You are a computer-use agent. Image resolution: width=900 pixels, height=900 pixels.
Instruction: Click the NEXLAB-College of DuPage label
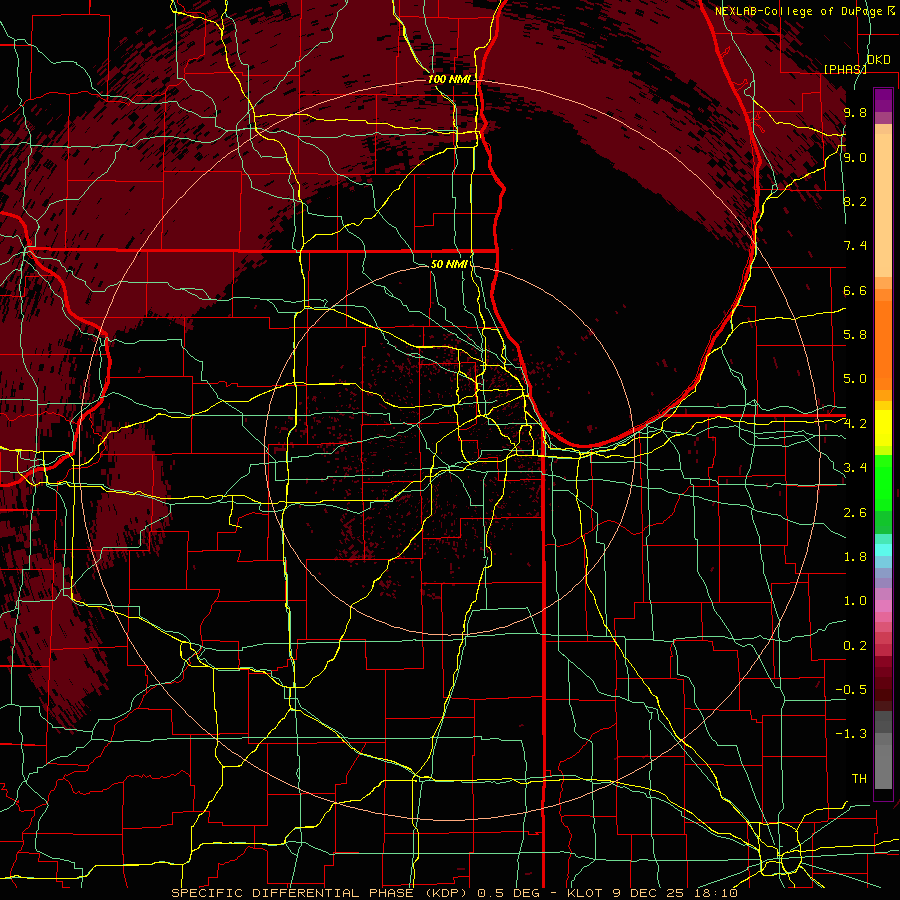798,11
